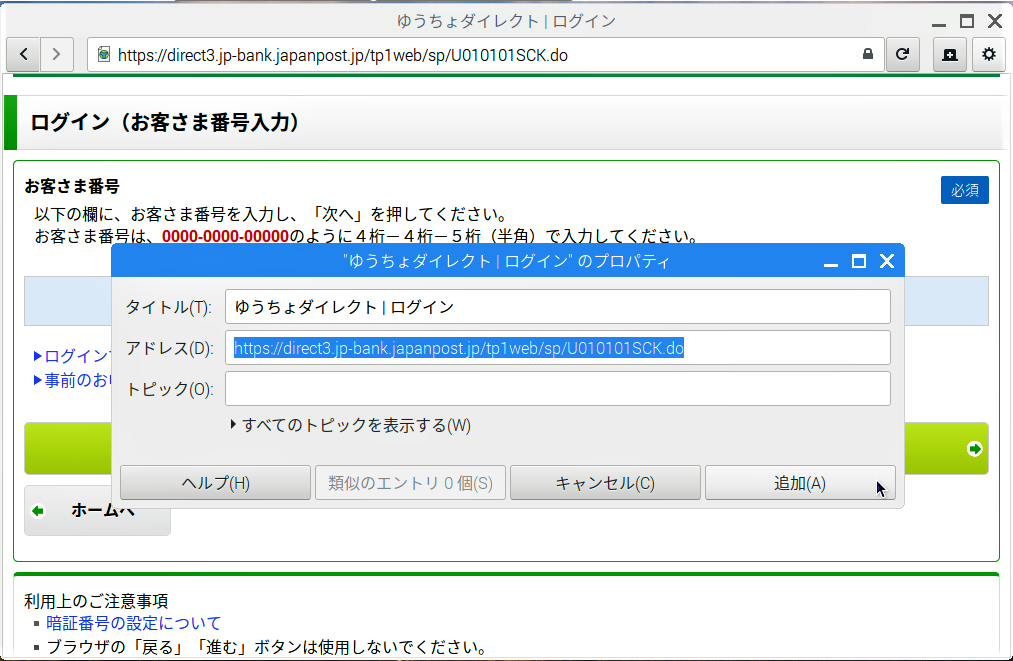Close the properties dialog with X

click(x=887, y=261)
